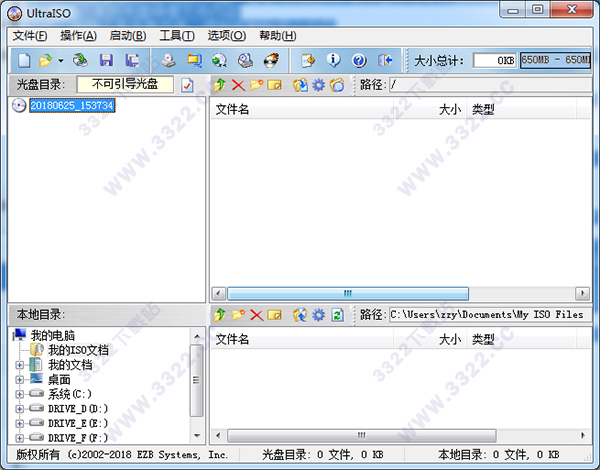This screenshot has height=470, width=600.
Task: Click the Compress ISO disc icon
Action: (219, 60)
